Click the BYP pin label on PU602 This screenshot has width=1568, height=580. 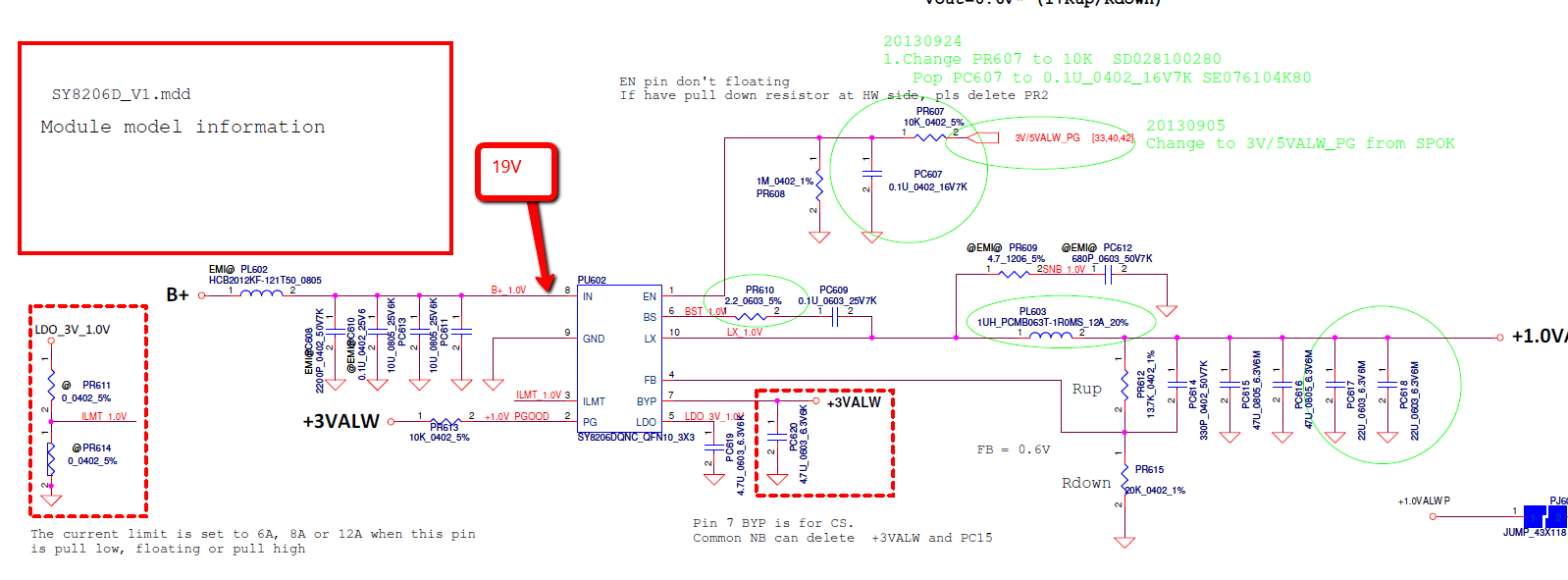click(647, 401)
